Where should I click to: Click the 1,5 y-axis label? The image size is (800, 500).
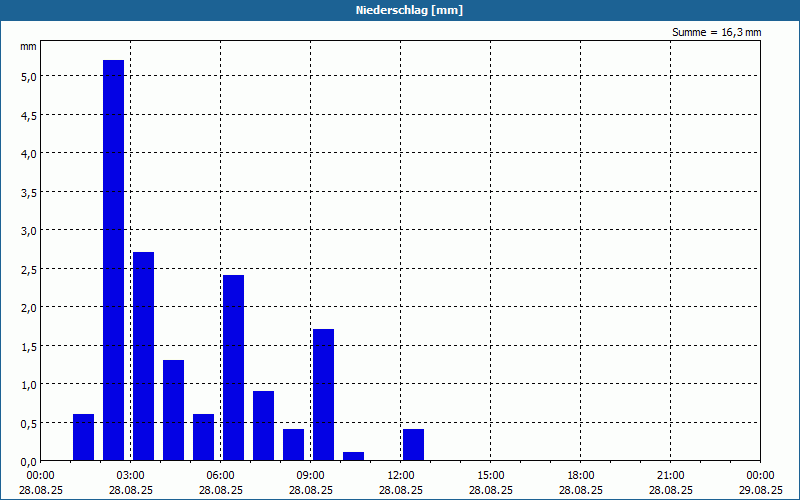28,346
